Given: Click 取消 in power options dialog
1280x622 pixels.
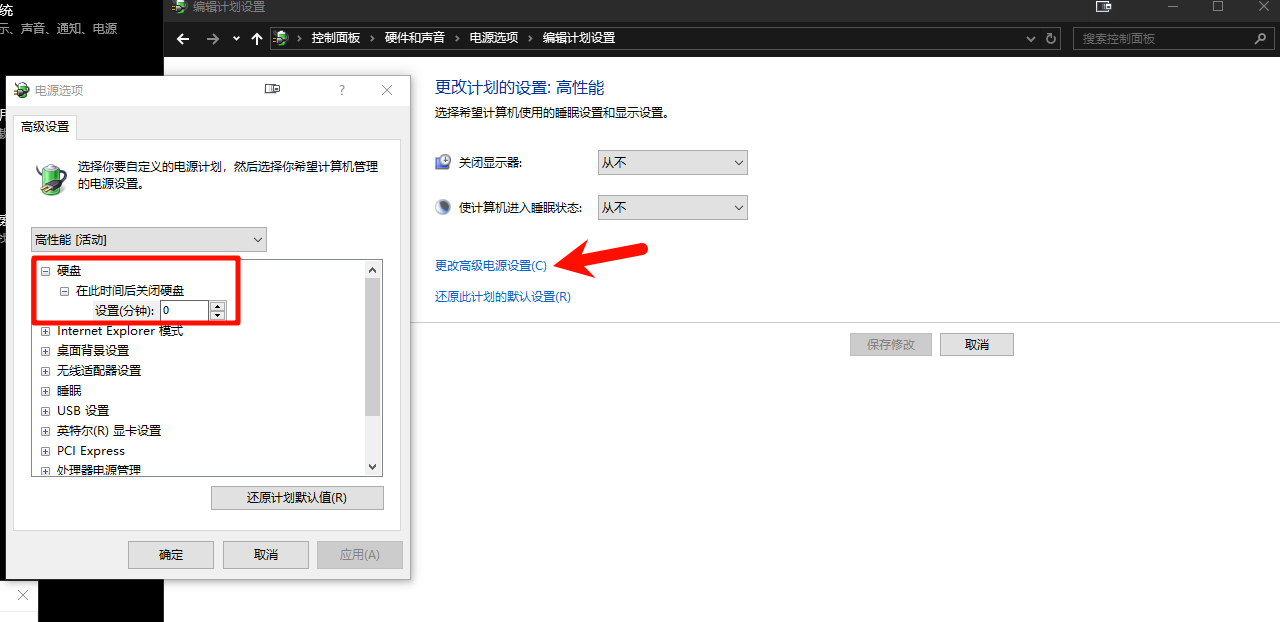Looking at the screenshot, I should click(x=265, y=555).
